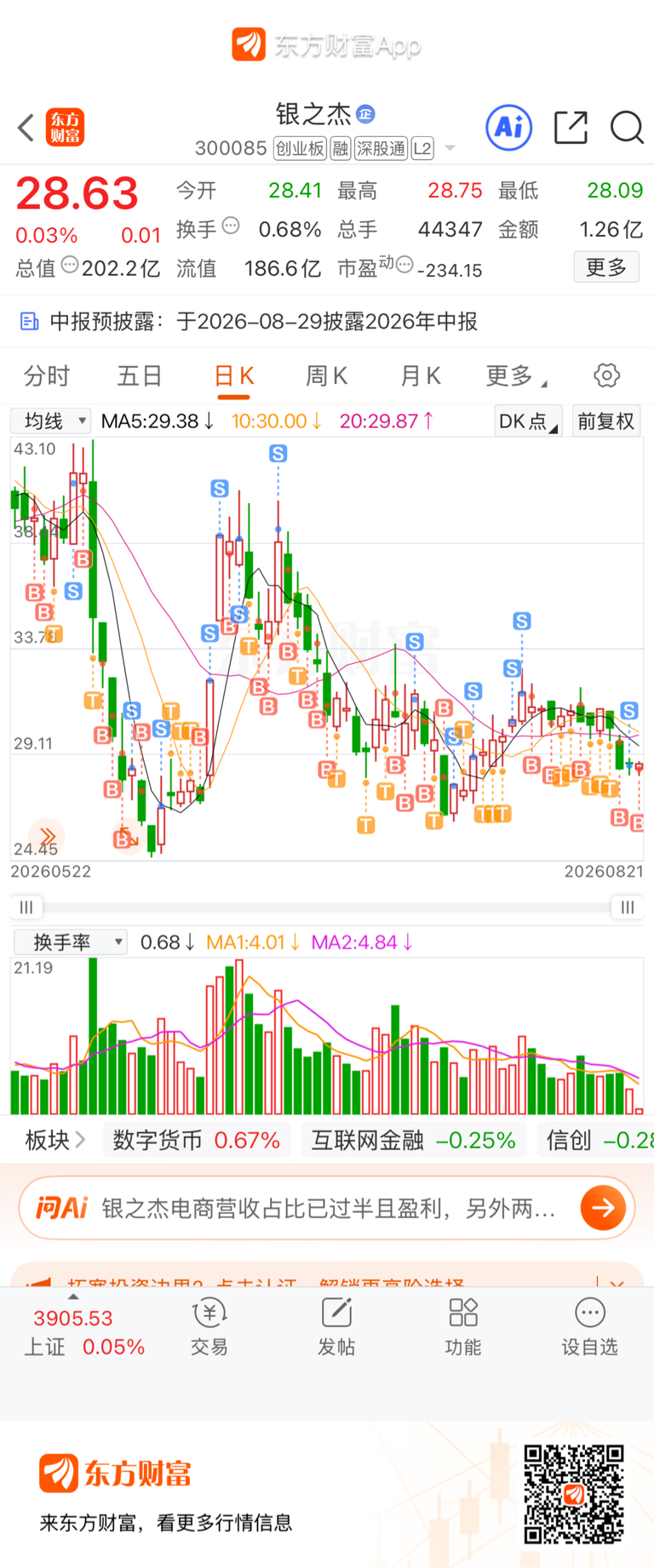Image resolution: width=654 pixels, height=1568 pixels.
Task: Open the DK点 dropdown
Action: [x=528, y=421]
